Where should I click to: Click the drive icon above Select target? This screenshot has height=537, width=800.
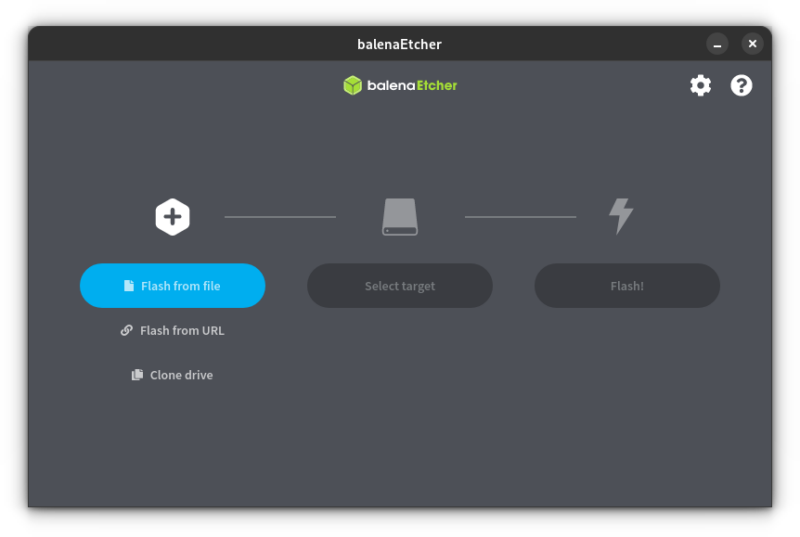(399, 216)
